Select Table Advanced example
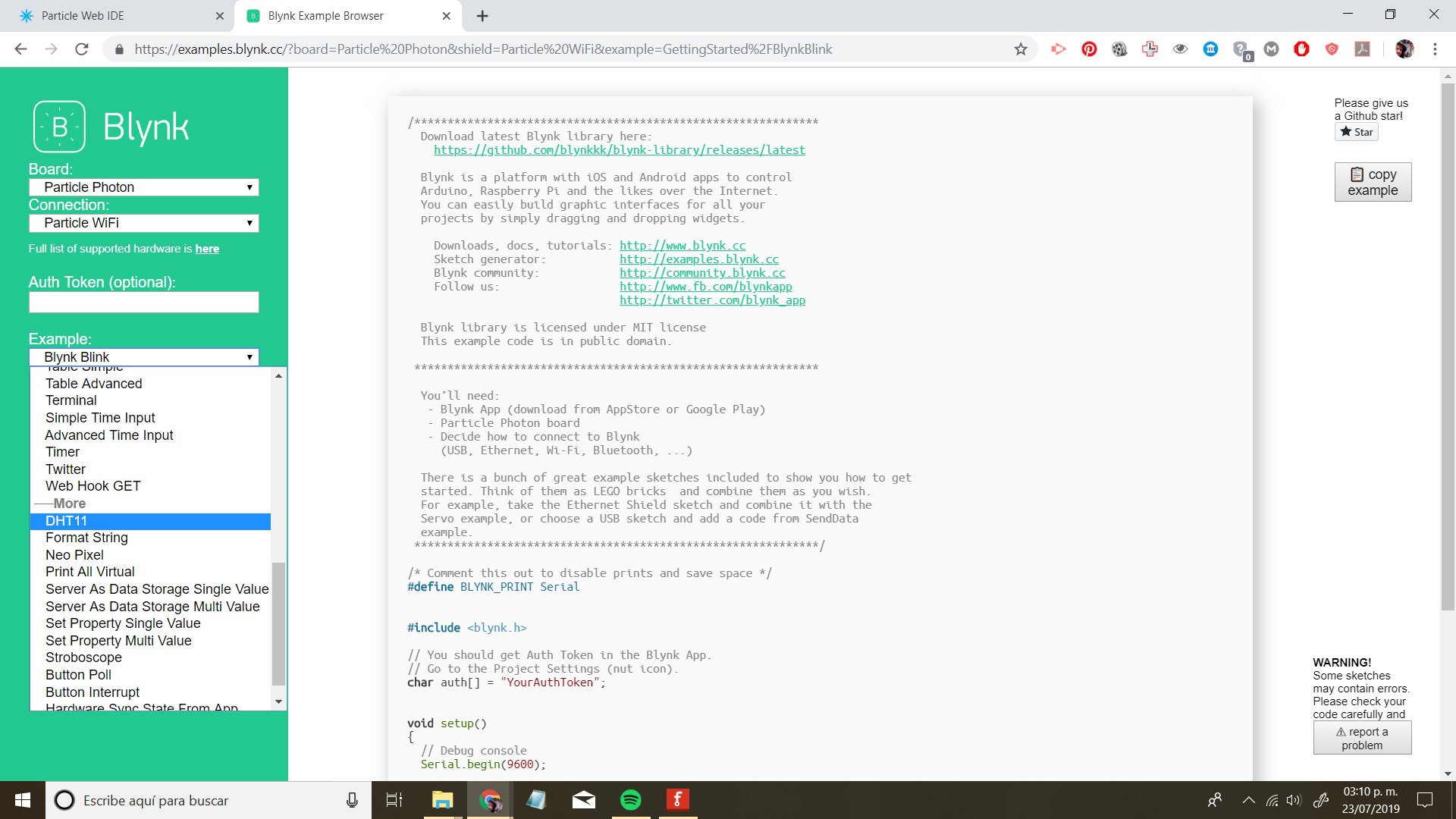The width and height of the screenshot is (1456, 819). click(150, 384)
